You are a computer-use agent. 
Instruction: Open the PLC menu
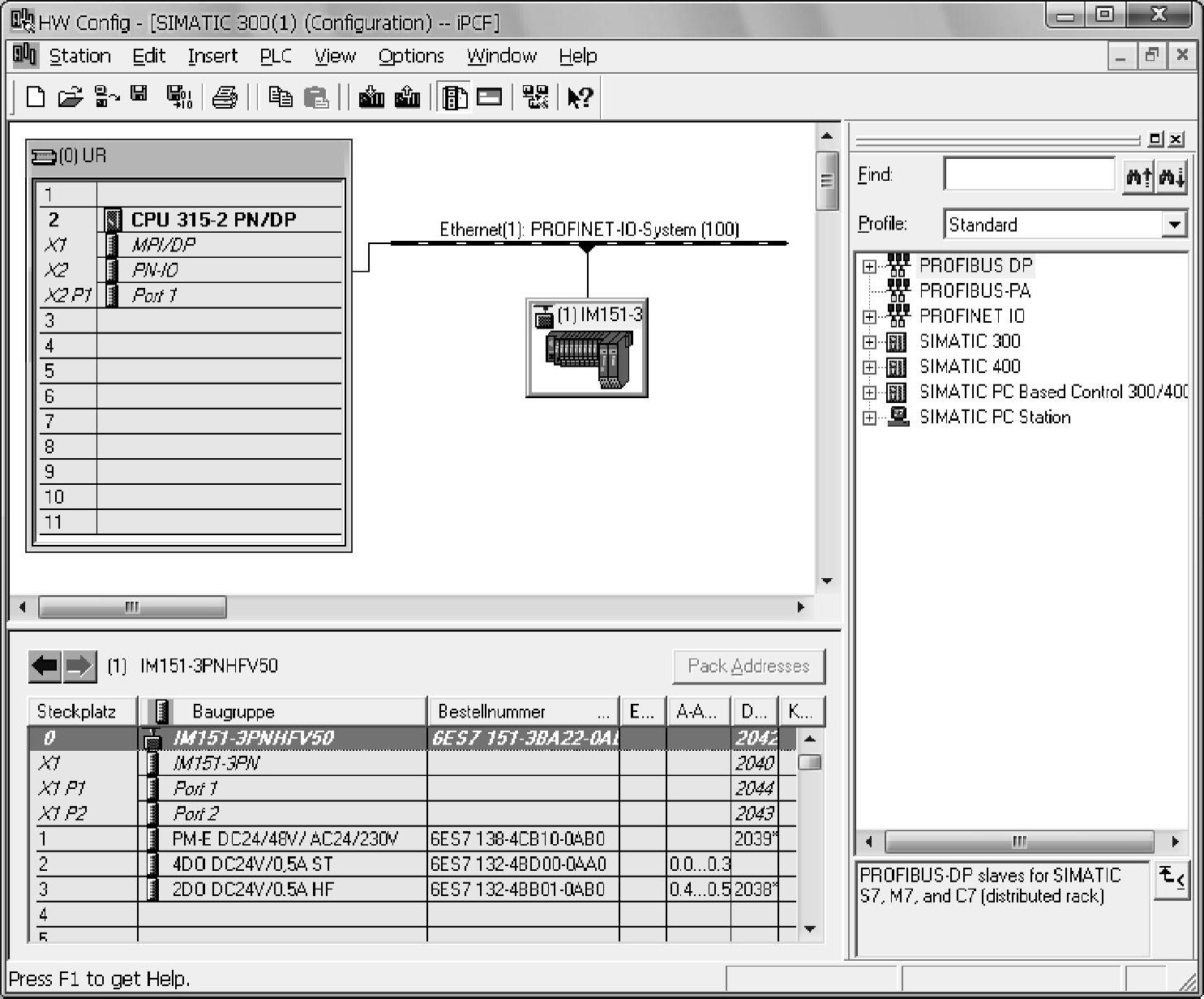click(x=276, y=56)
